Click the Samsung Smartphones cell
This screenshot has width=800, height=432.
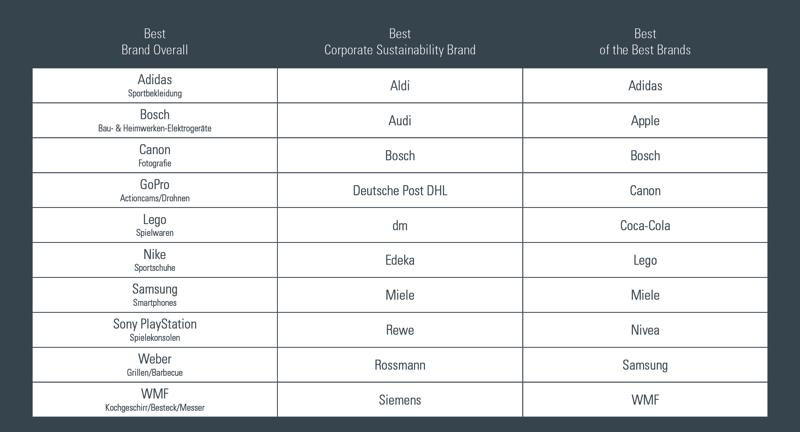(x=155, y=295)
